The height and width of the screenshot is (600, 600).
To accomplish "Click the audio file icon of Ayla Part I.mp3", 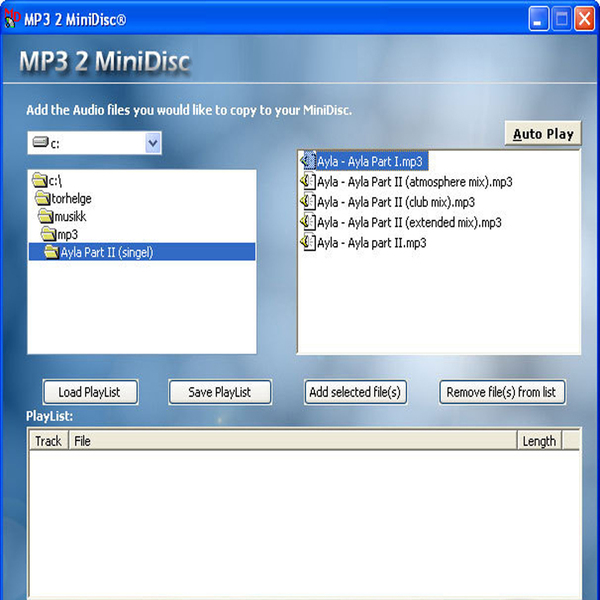I will coord(308,161).
